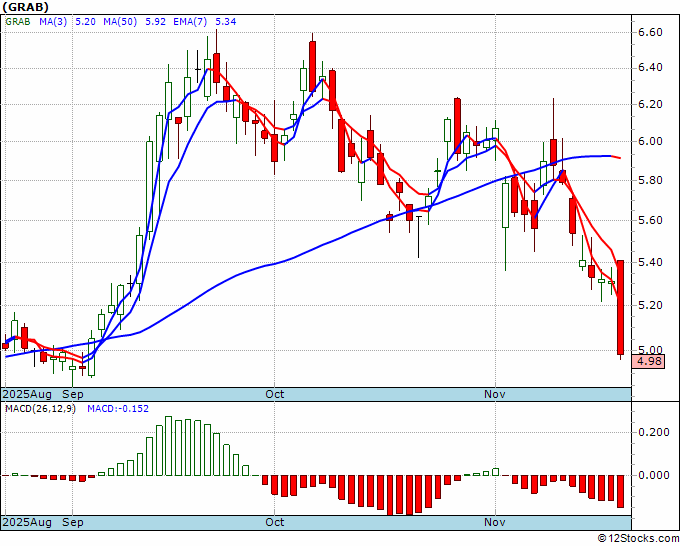This screenshot has width=680, height=546.
Task: Click the last large red candlestick
Action: pos(621,307)
